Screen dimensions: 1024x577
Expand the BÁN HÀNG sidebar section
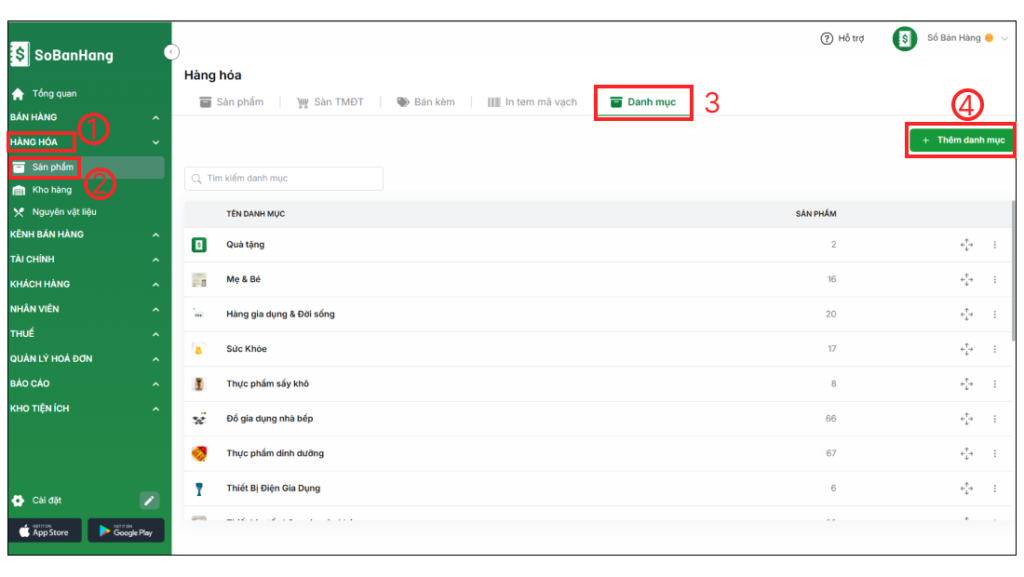pyautogui.click(x=155, y=118)
